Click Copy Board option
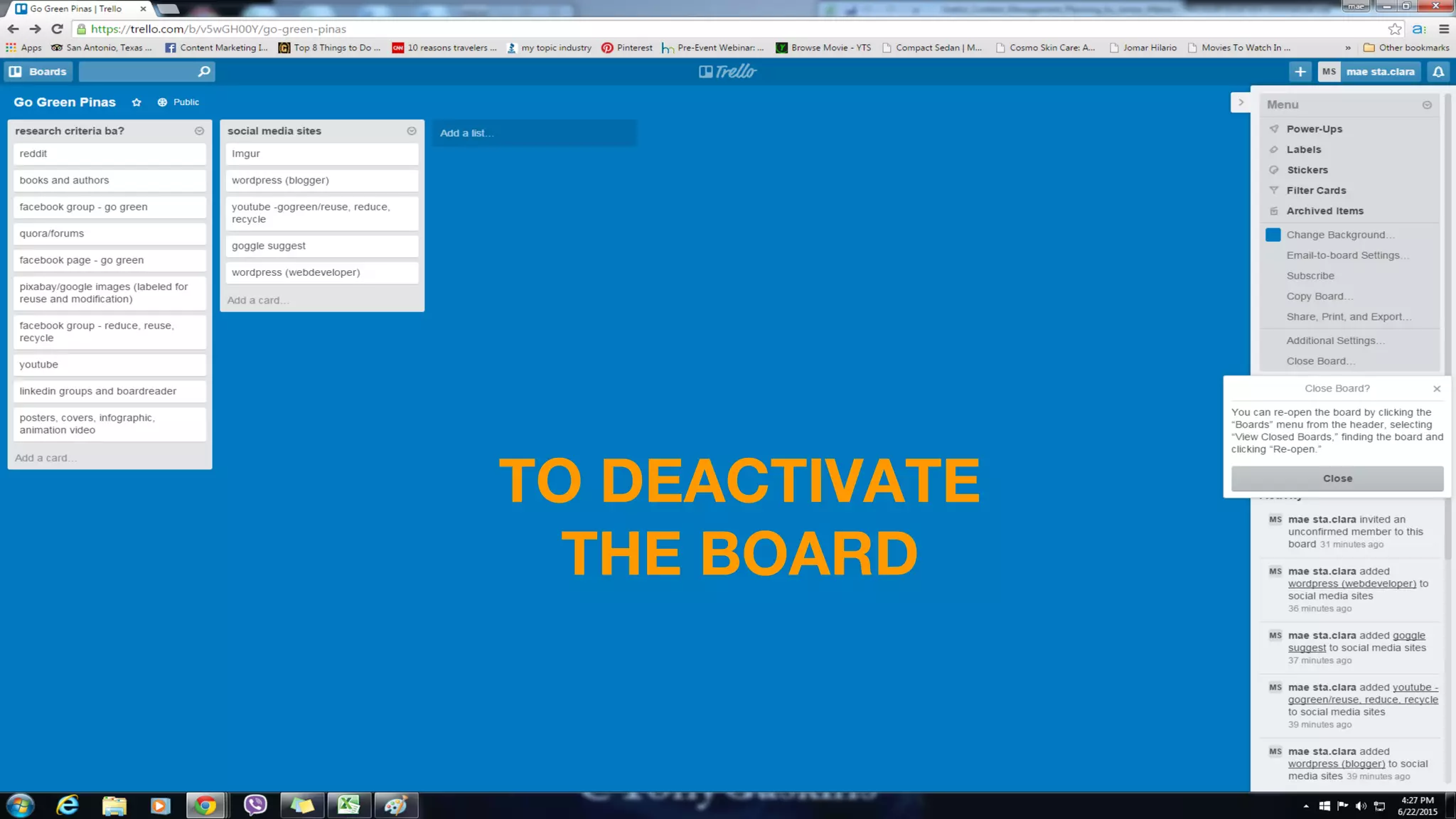The width and height of the screenshot is (1456, 819). pyautogui.click(x=1319, y=296)
